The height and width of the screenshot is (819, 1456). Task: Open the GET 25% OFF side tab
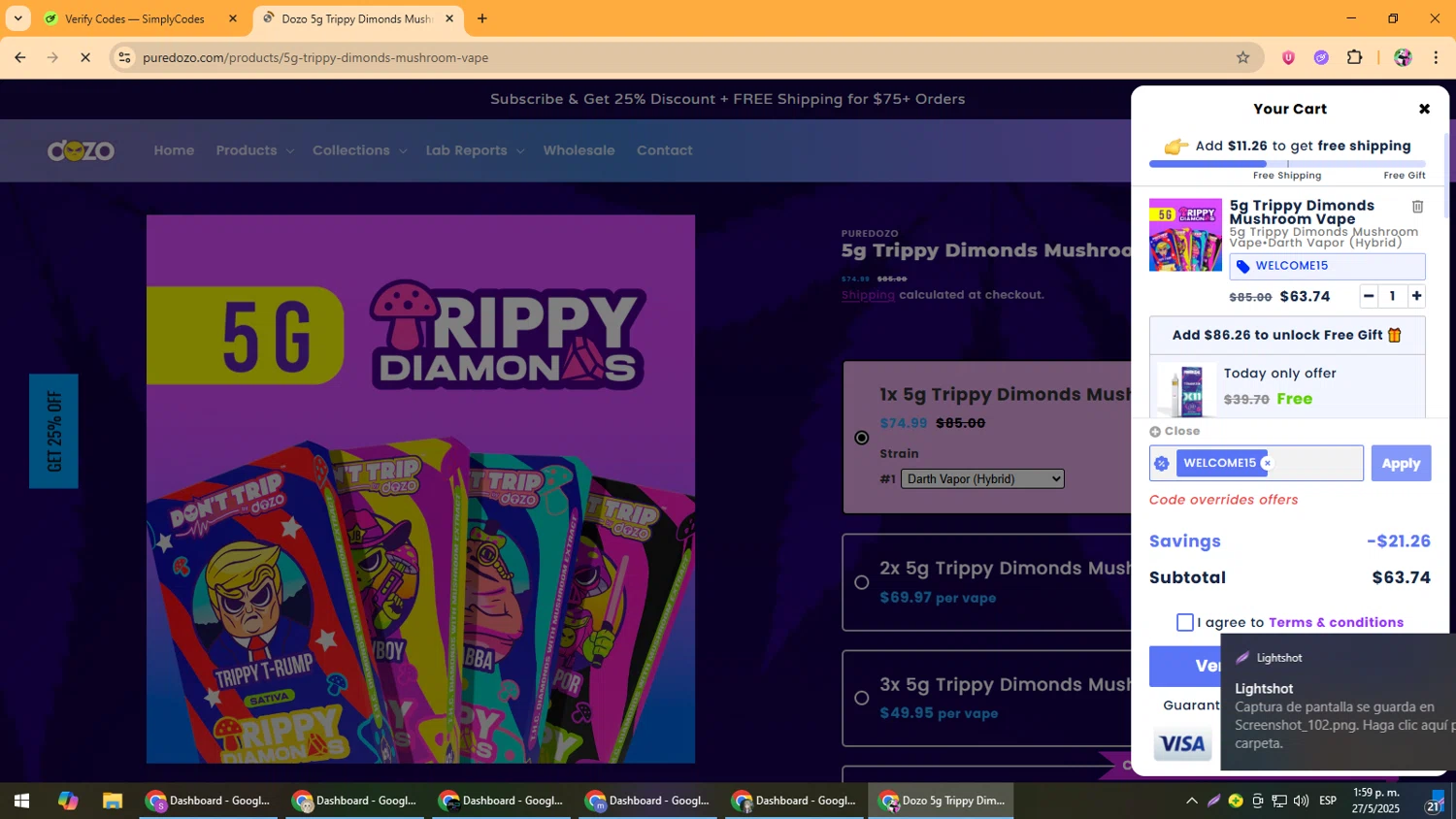pyautogui.click(x=53, y=431)
